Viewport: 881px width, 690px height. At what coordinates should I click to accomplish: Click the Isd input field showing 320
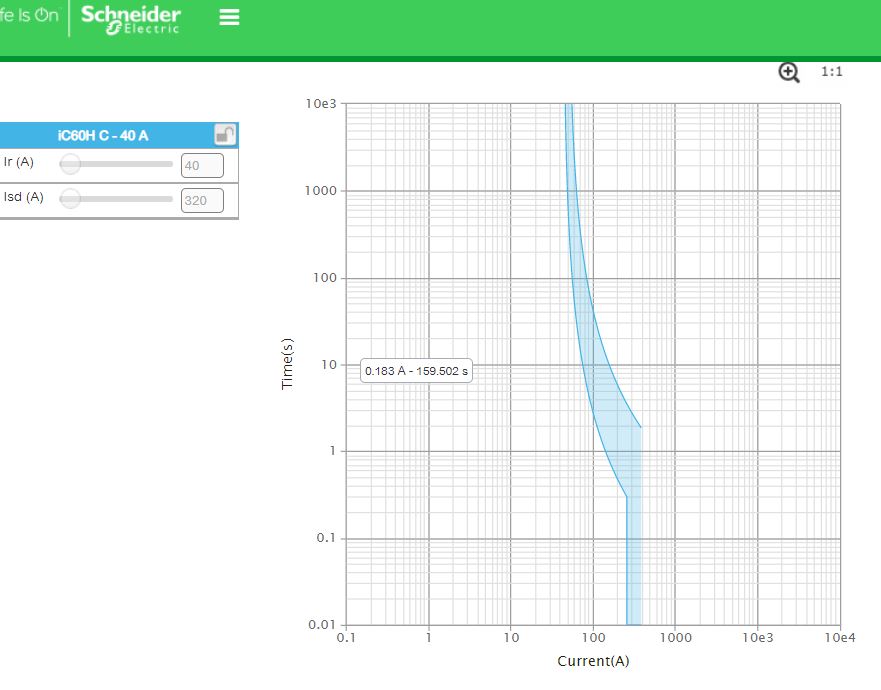tap(202, 201)
